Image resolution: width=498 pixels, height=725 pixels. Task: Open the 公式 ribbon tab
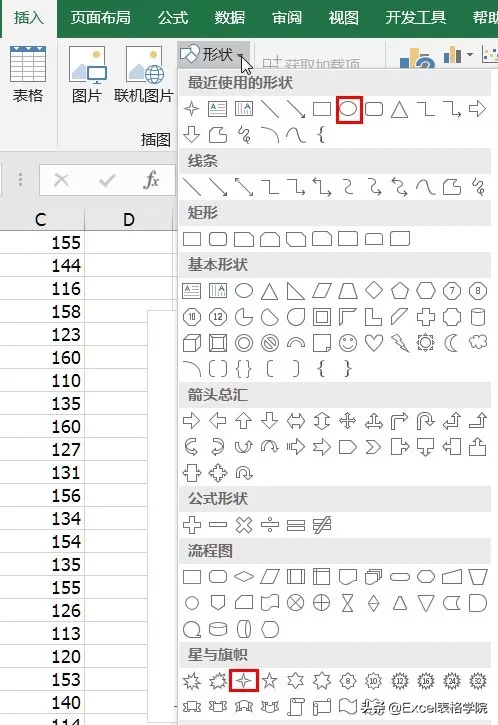(x=172, y=18)
